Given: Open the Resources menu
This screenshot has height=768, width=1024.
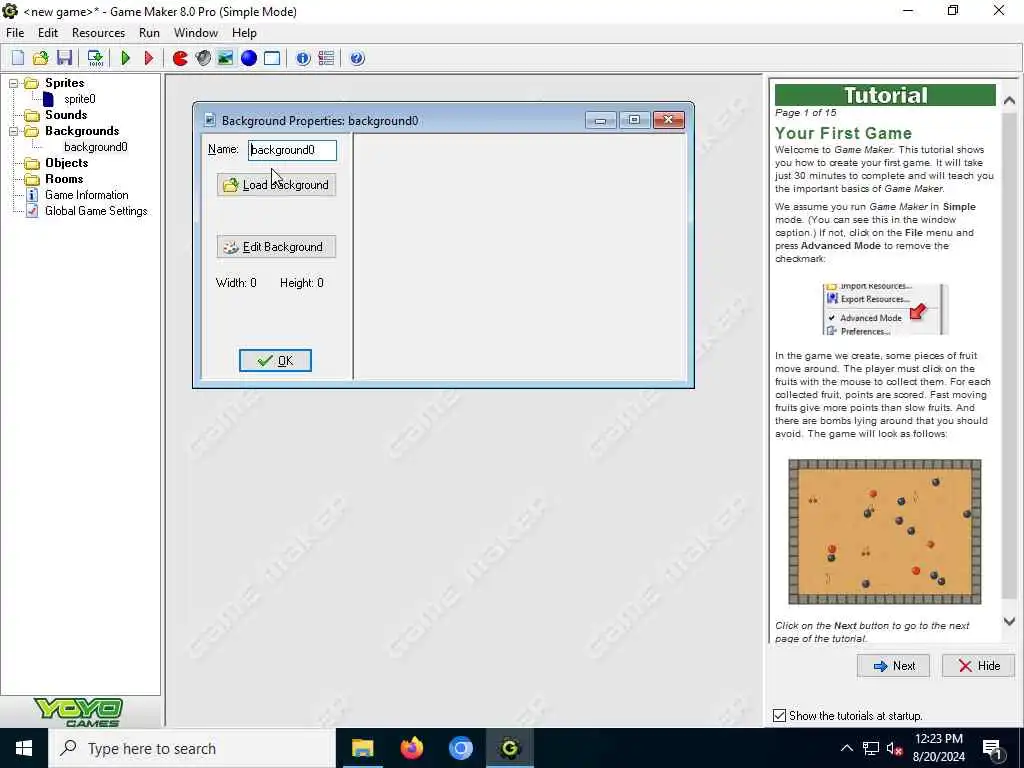Looking at the screenshot, I should click(x=99, y=33).
